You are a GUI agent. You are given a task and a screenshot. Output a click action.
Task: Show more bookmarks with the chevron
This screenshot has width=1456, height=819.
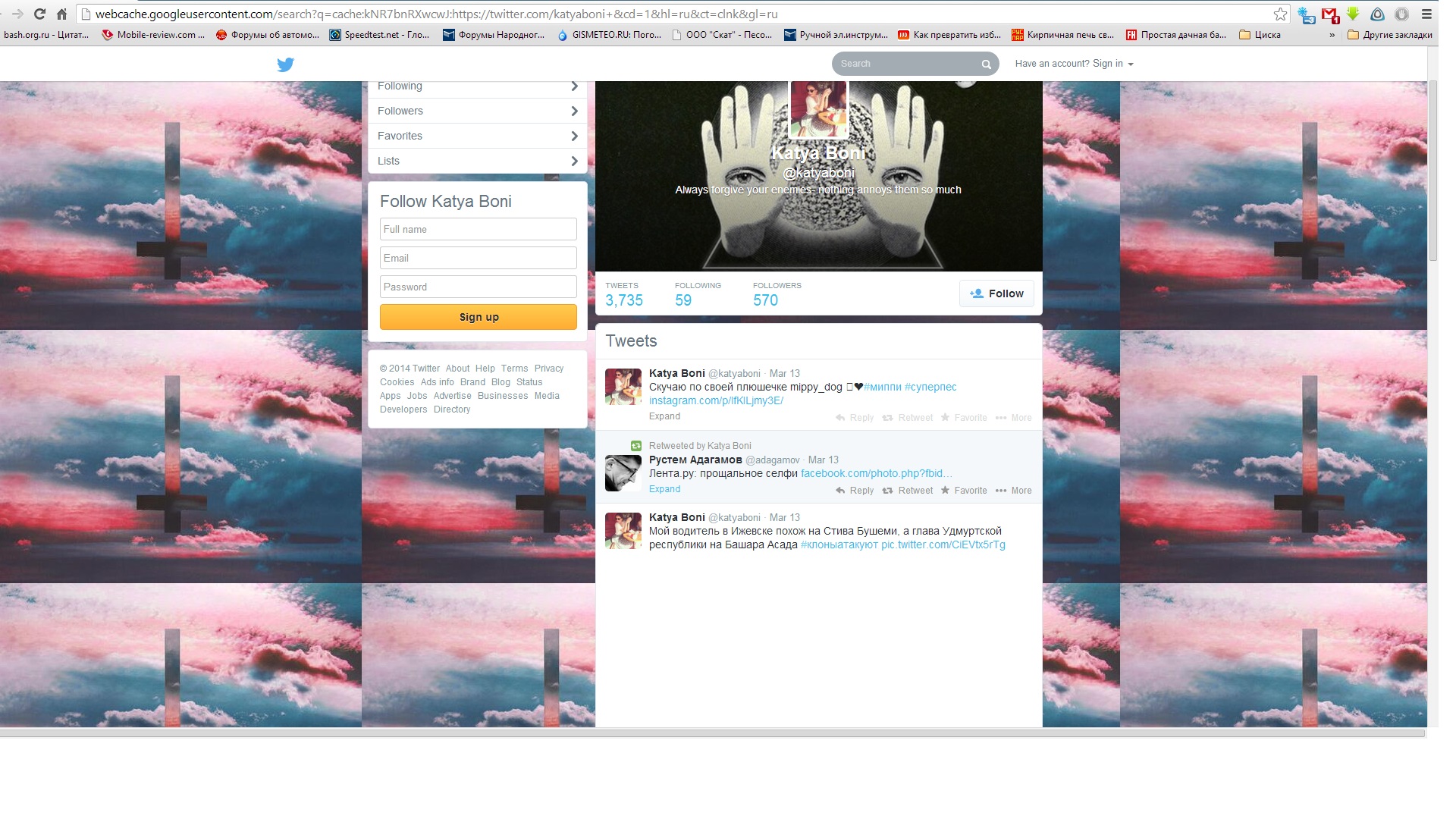click(1332, 35)
